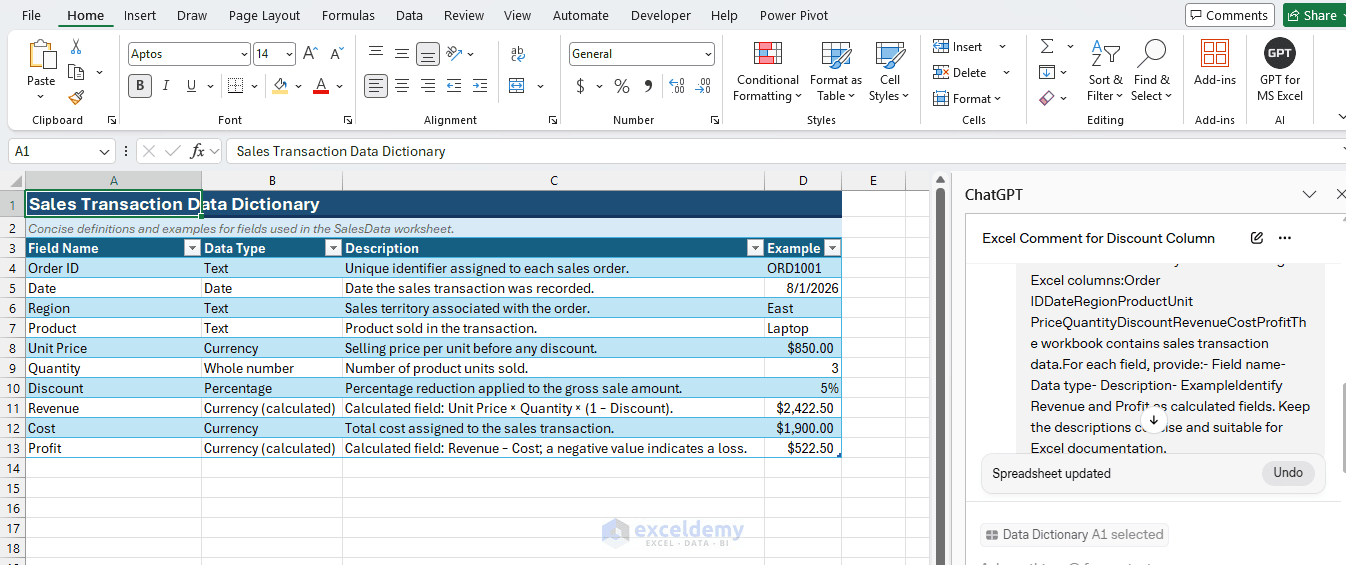
Task: Open the Page Layout tab
Action: [x=264, y=15]
